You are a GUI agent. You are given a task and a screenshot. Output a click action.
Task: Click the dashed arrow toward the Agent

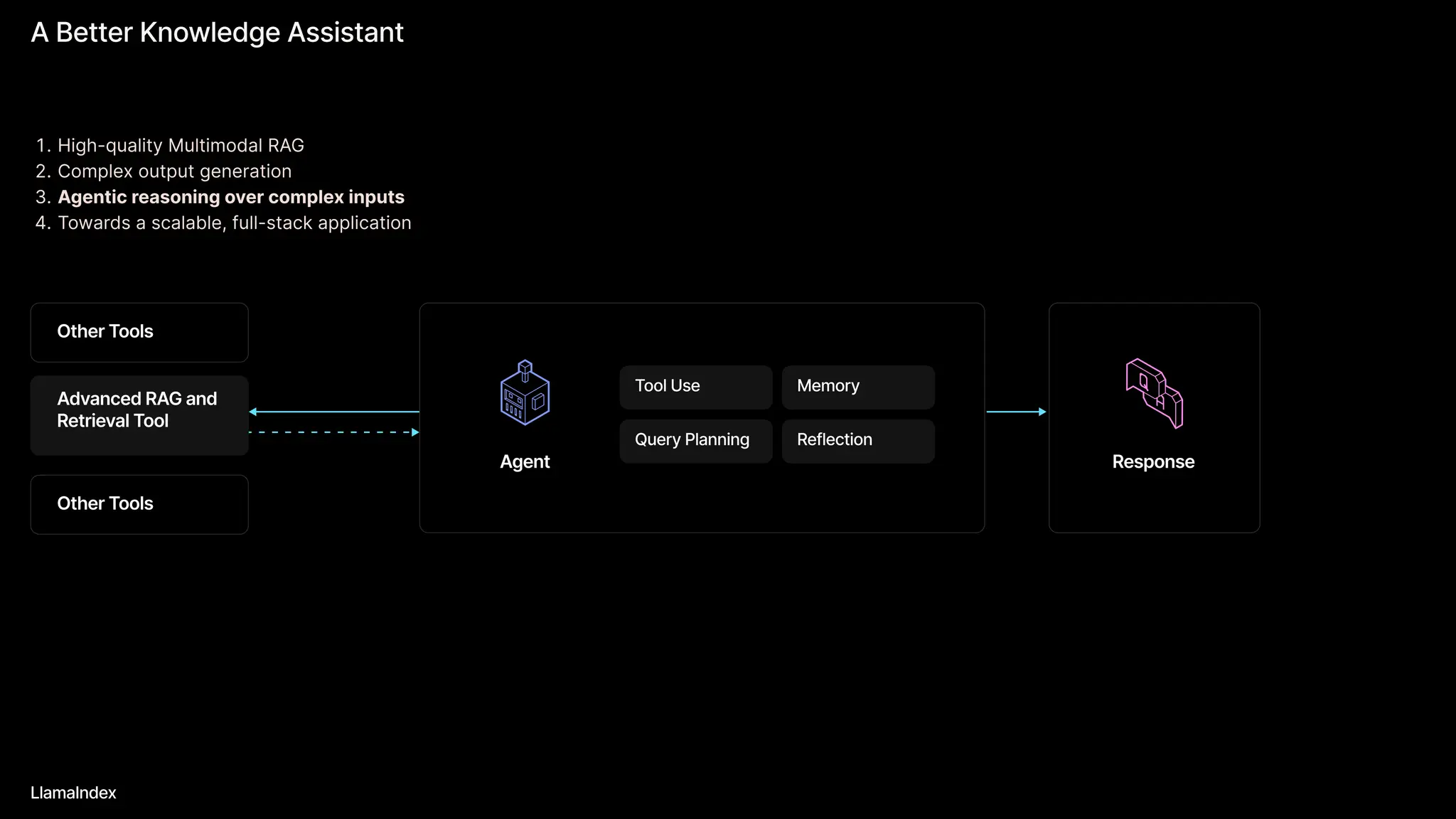(334, 432)
